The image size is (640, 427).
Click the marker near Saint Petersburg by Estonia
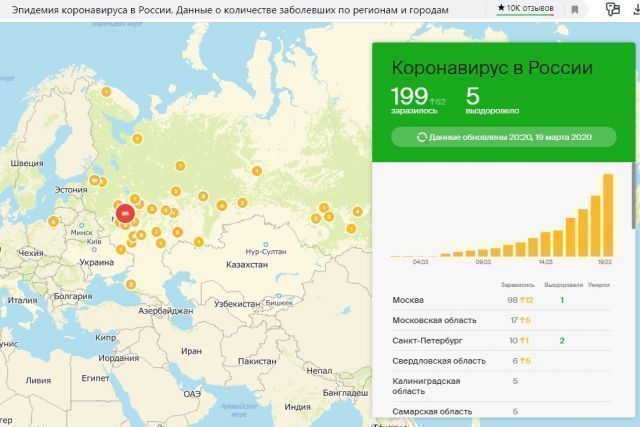pos(95,180)
